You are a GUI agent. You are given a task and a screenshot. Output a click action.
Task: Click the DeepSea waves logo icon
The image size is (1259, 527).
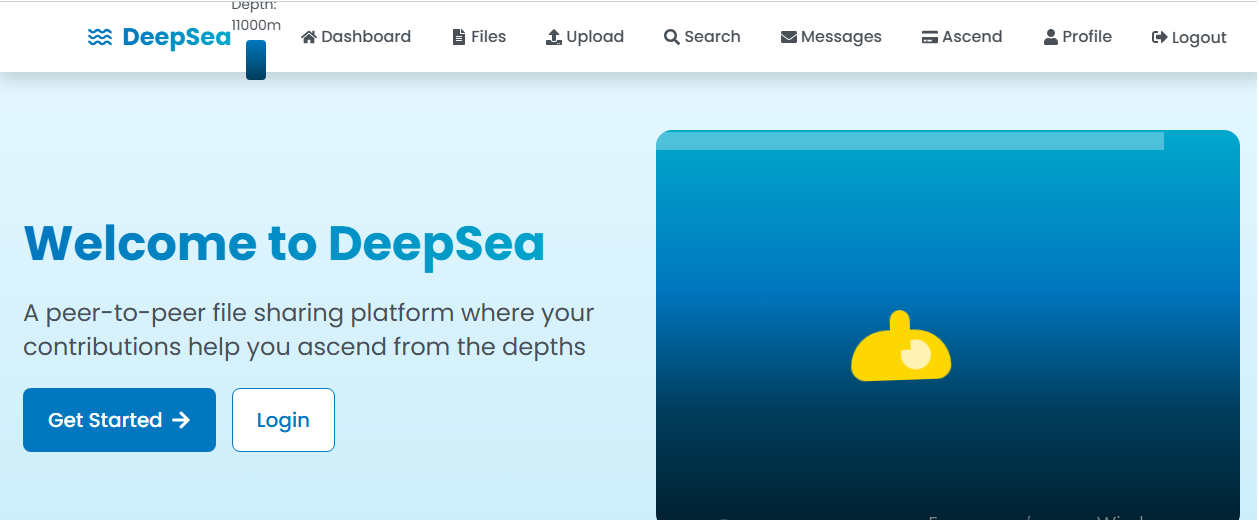pyautogui.click(x=99, y=38)
